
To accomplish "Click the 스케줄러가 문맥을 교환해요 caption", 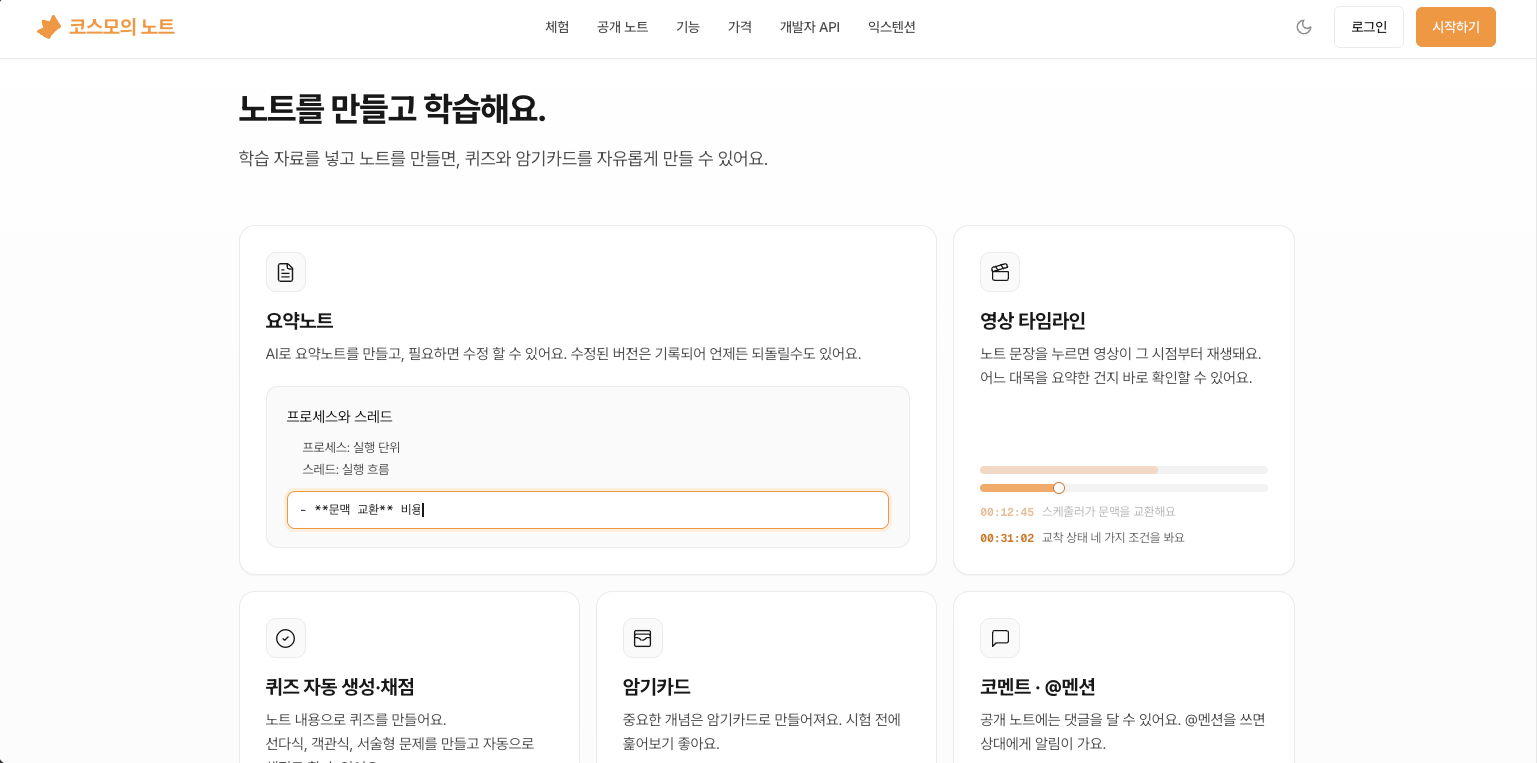I will coord(1109,511).
